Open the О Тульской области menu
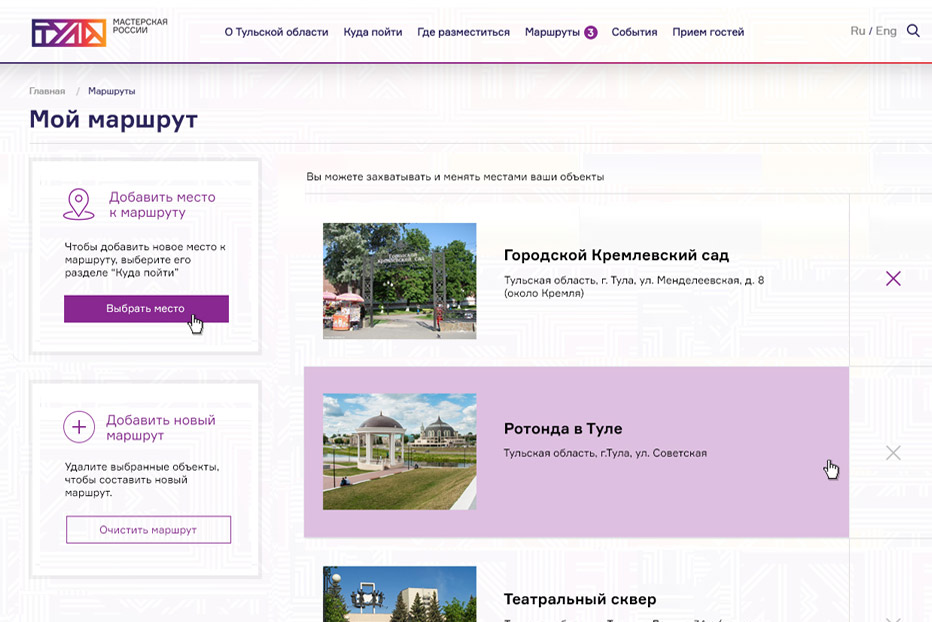 [x=276, y=32]
